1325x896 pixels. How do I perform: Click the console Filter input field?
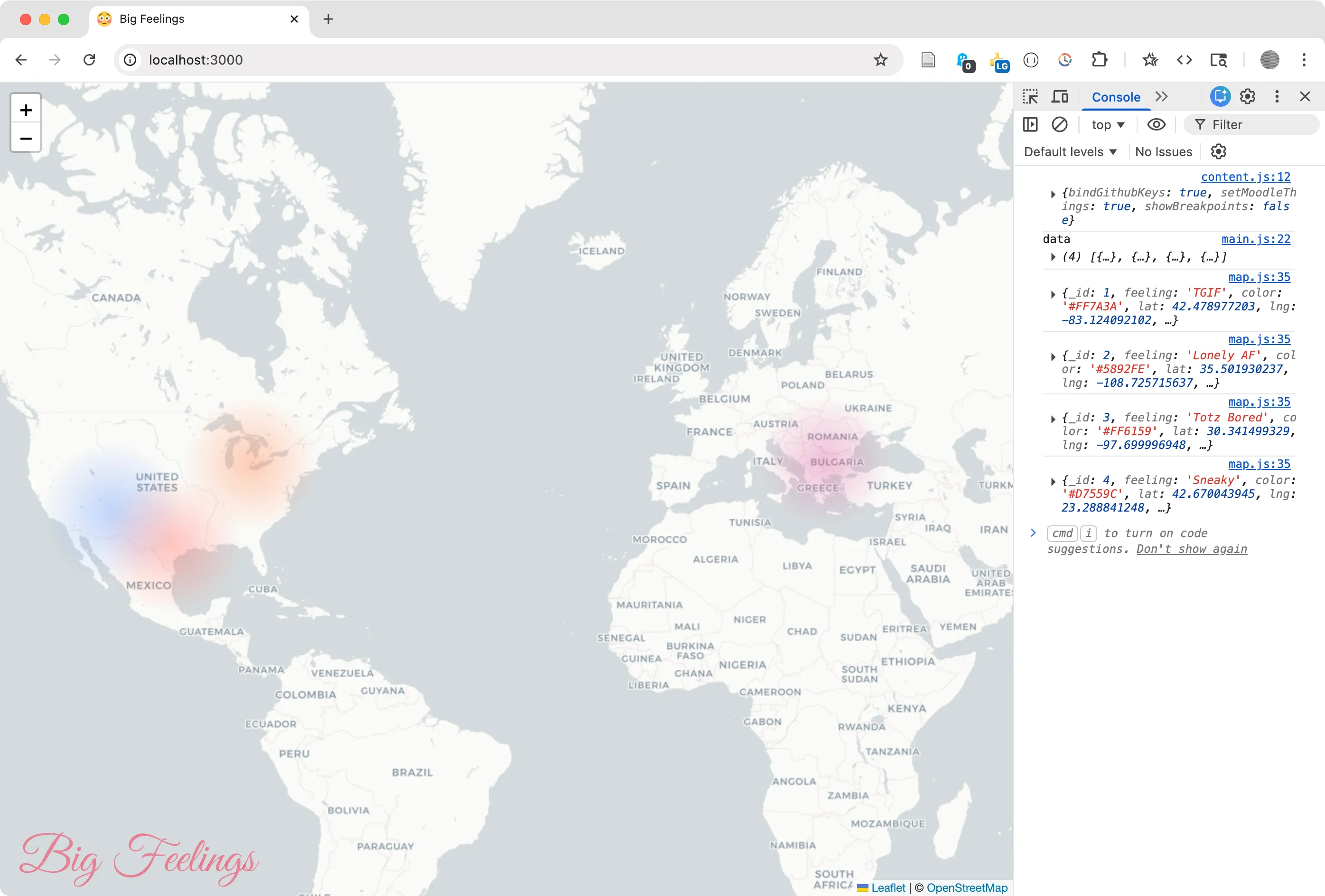pos(1254,124)
